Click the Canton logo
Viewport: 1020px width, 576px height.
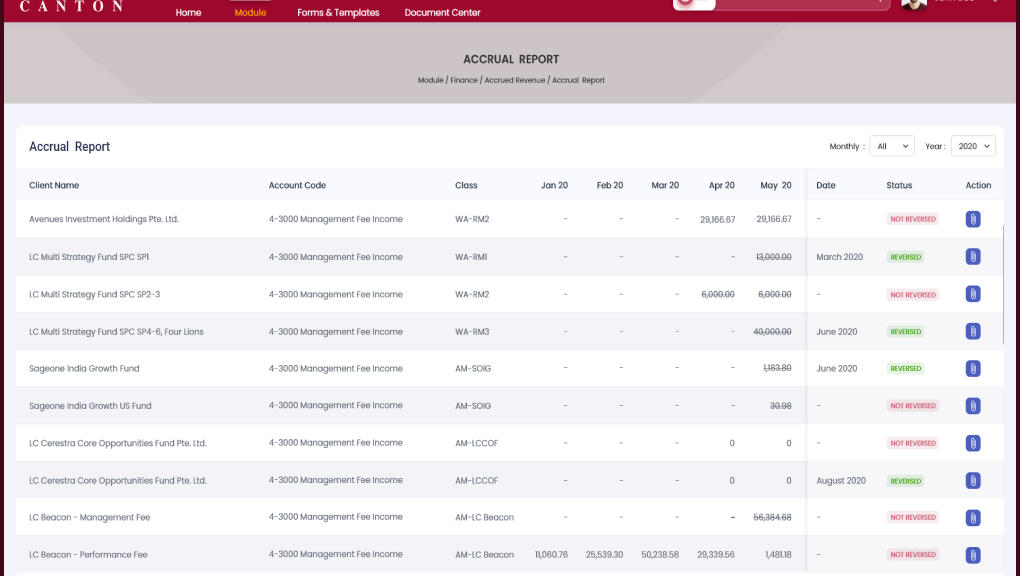point(72,7)
